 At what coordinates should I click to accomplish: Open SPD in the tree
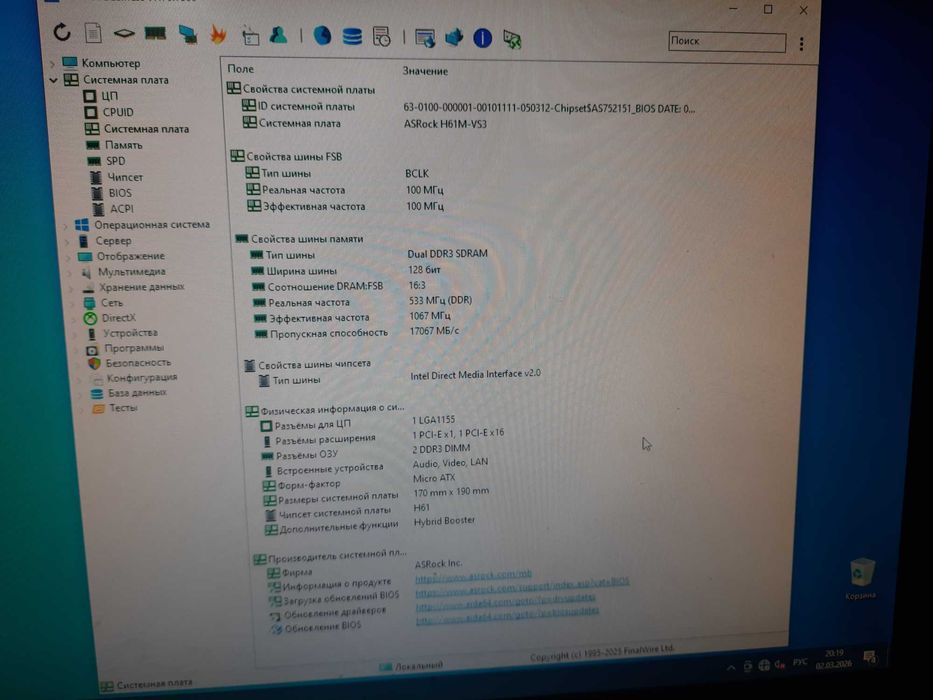click(107, 161)
